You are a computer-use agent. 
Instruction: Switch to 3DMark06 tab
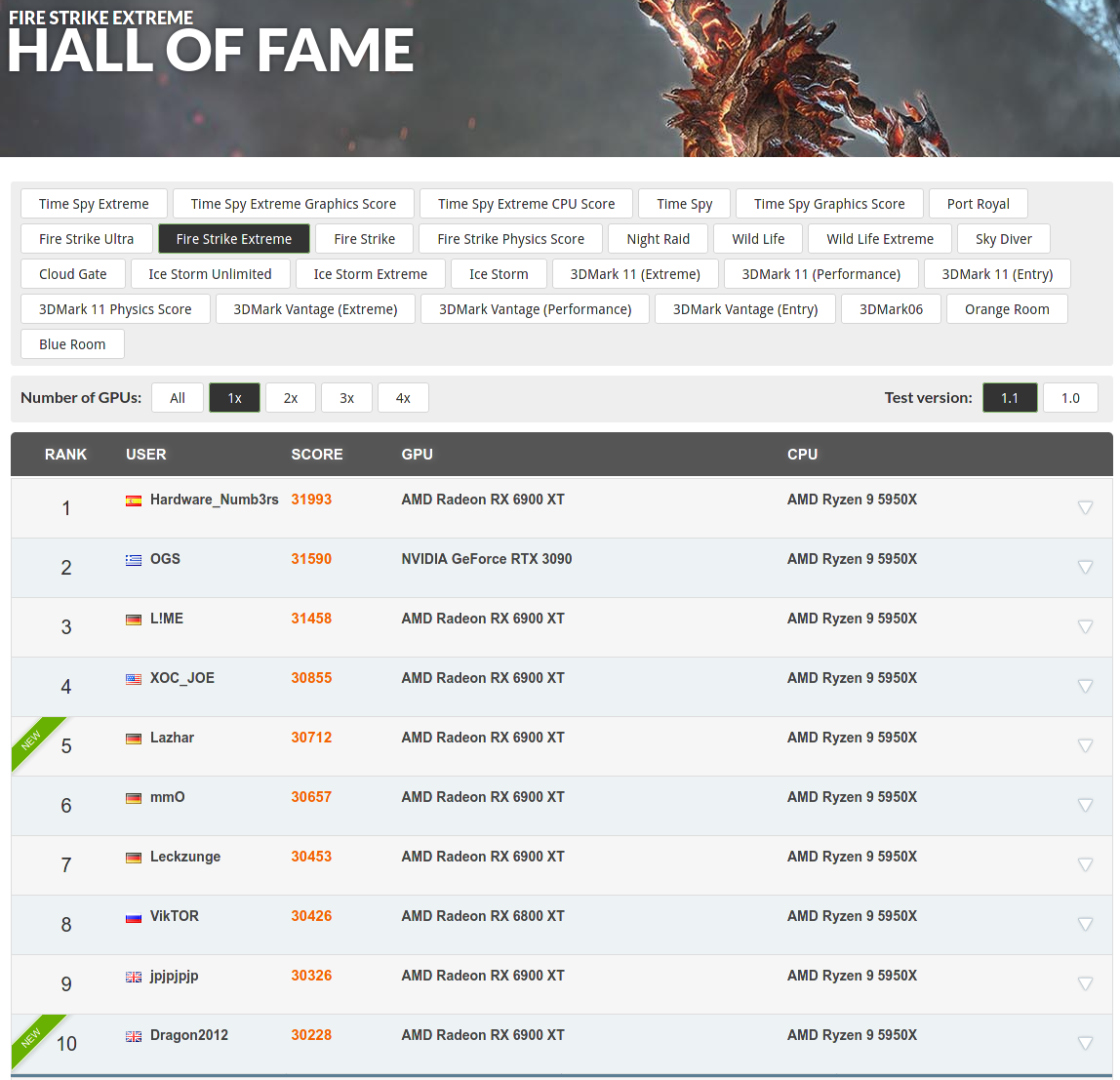tap(891, 308)
